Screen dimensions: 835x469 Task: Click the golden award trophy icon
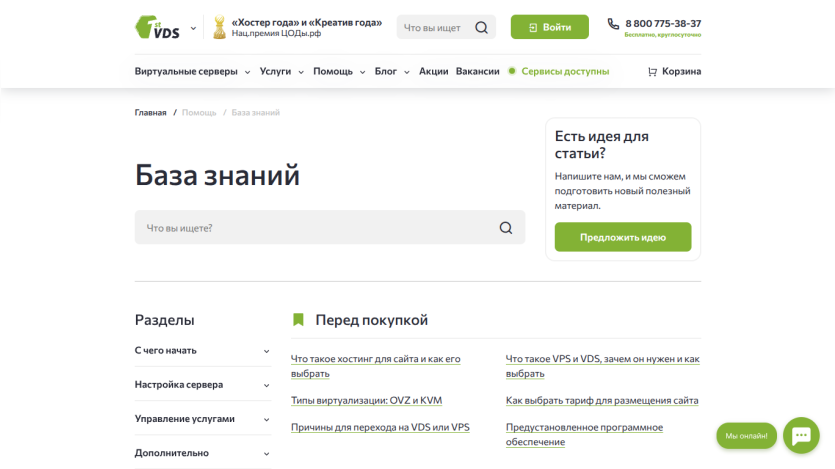[219, 27]
